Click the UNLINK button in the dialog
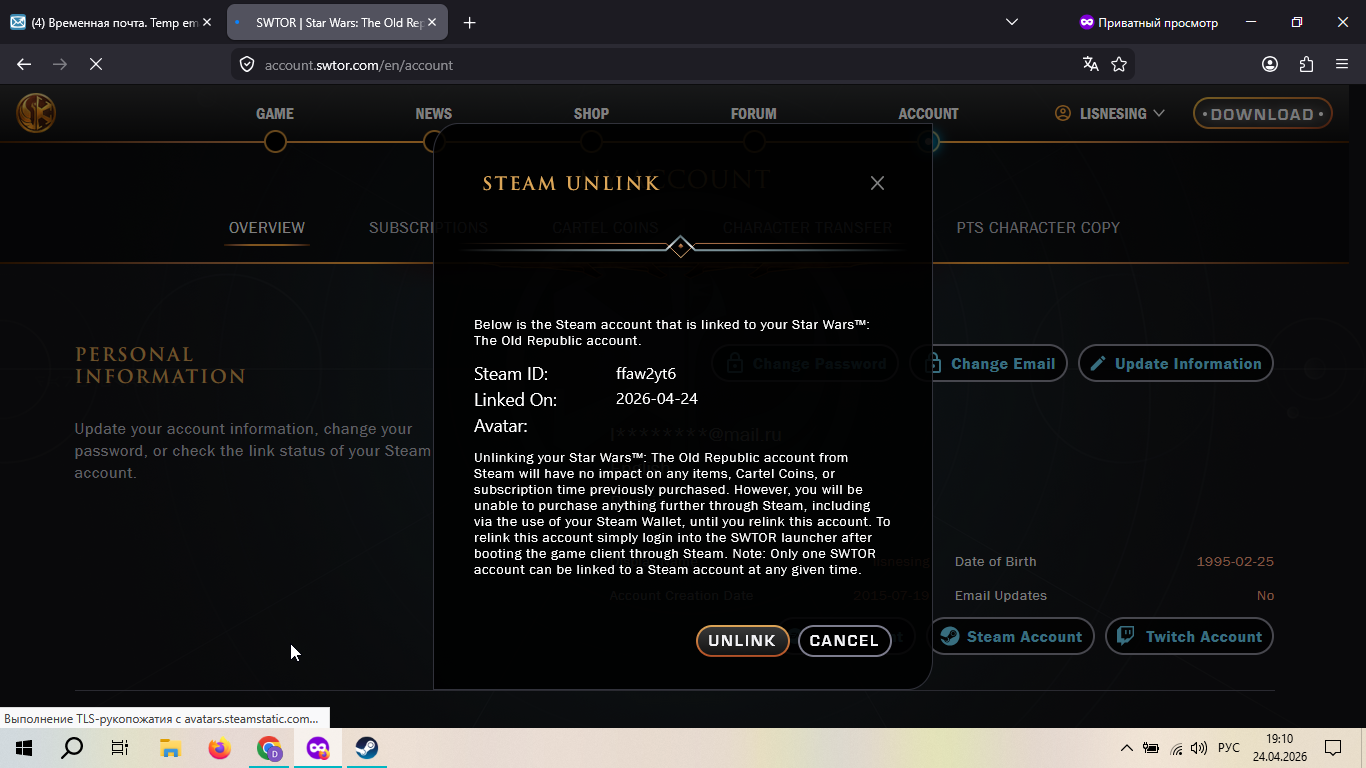This screenshot has width=1366, height=768. point(742,641)
